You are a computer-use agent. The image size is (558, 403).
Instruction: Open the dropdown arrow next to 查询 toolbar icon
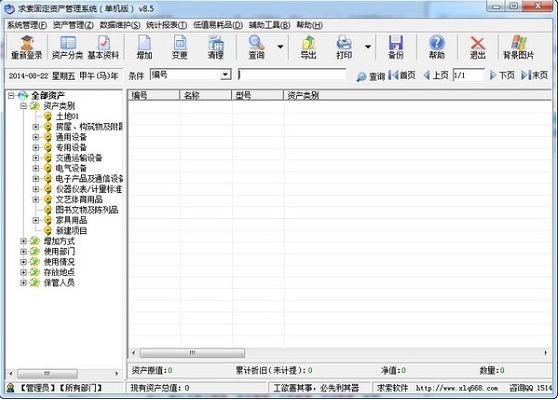280,47
